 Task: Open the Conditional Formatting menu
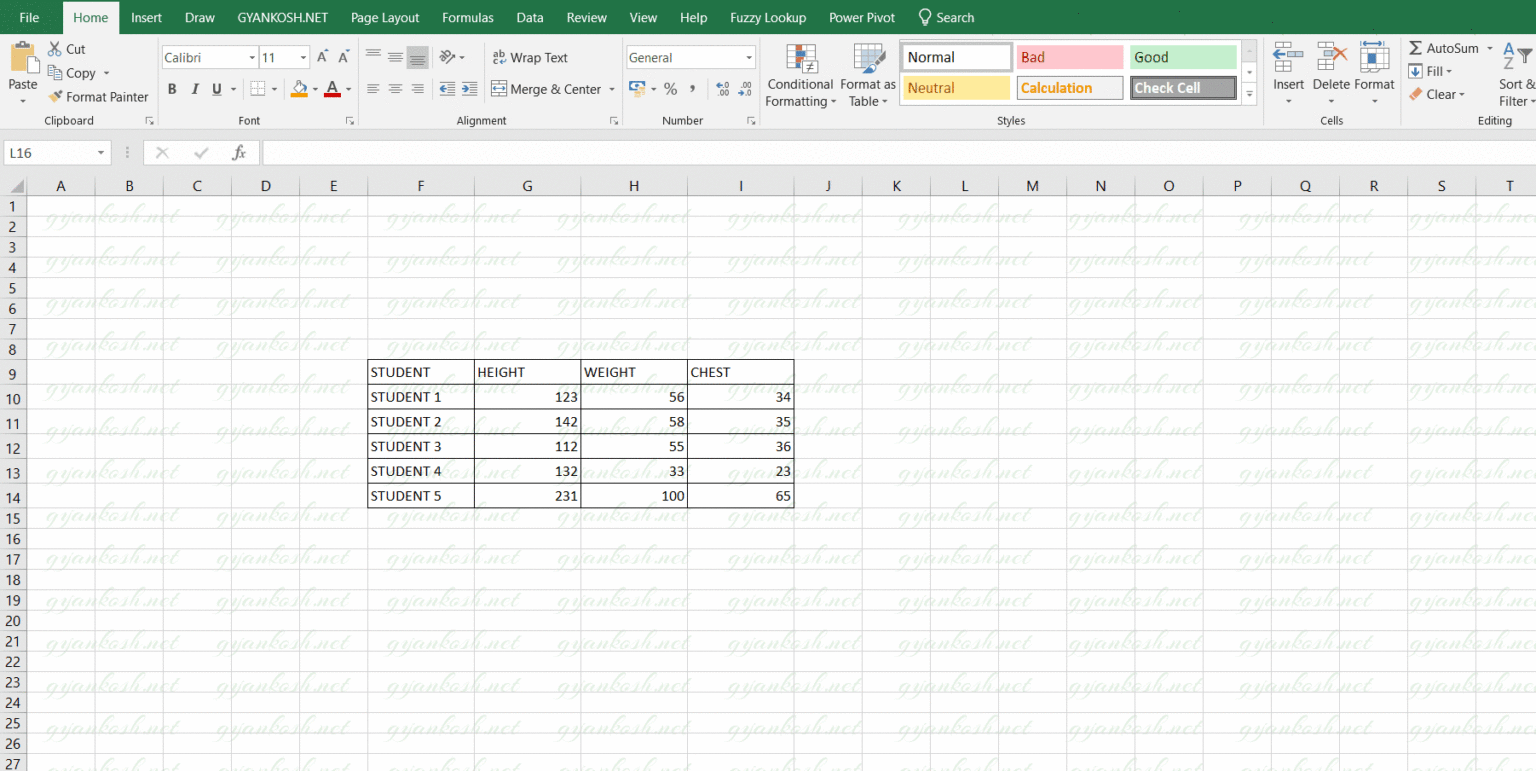tap(800, 76)
